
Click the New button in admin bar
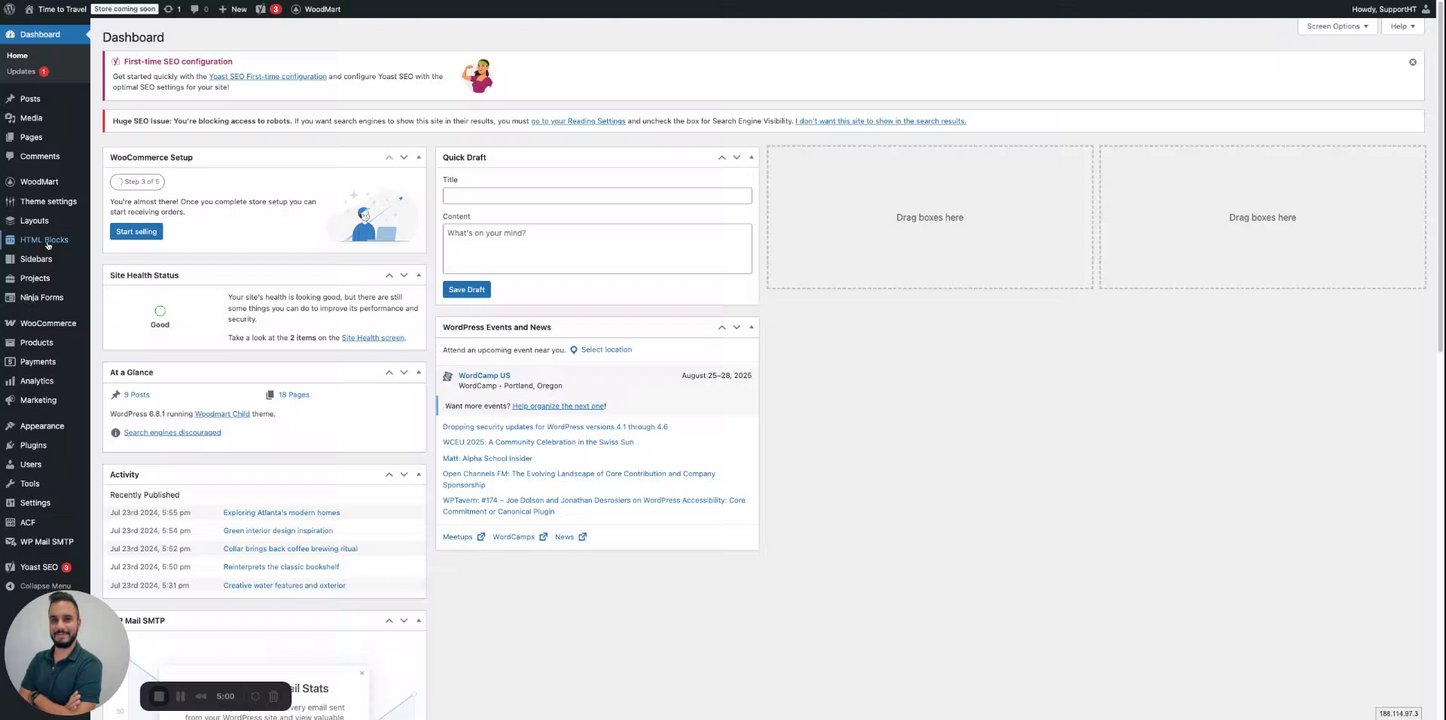pos(232,9)
